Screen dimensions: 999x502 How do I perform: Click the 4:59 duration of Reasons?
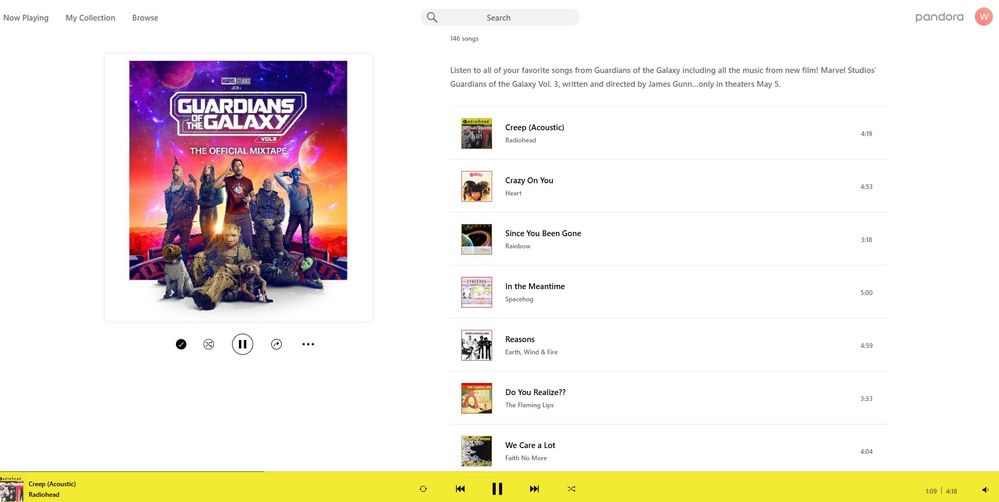tap(866, 345)
